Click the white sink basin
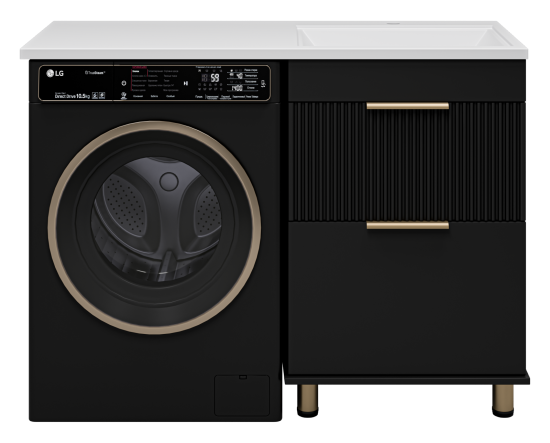550x443 pixels. coord(403,36)
